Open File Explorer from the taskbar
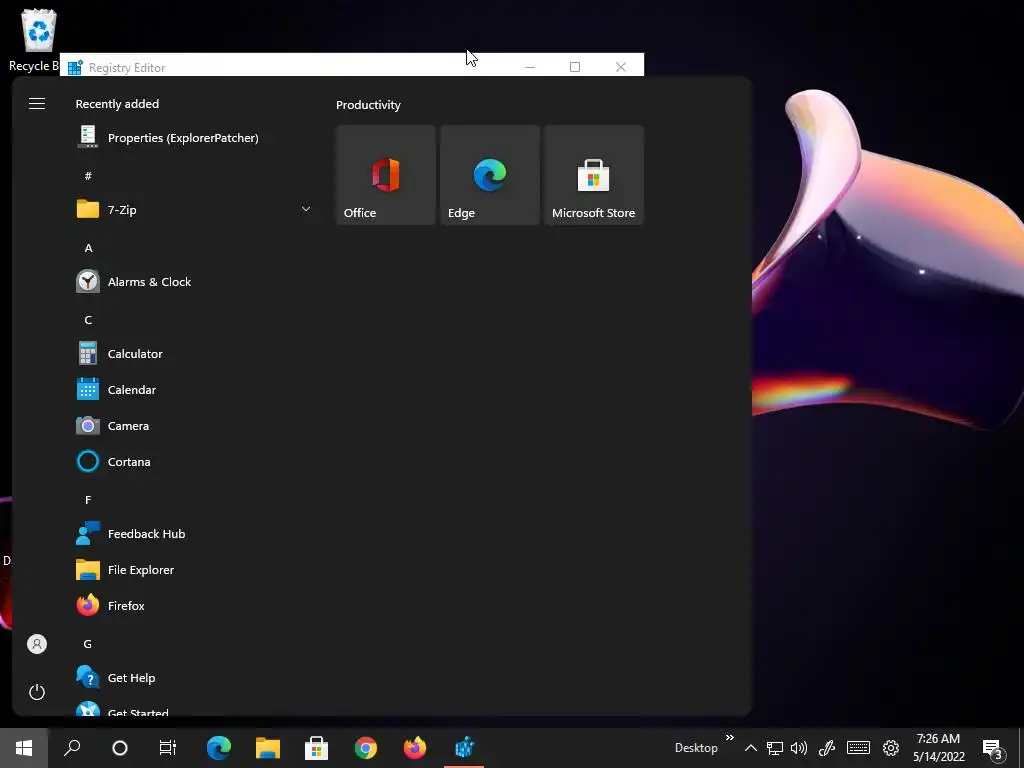The image size is (1024, 768). pyautogui.click(x=268, y=748)
